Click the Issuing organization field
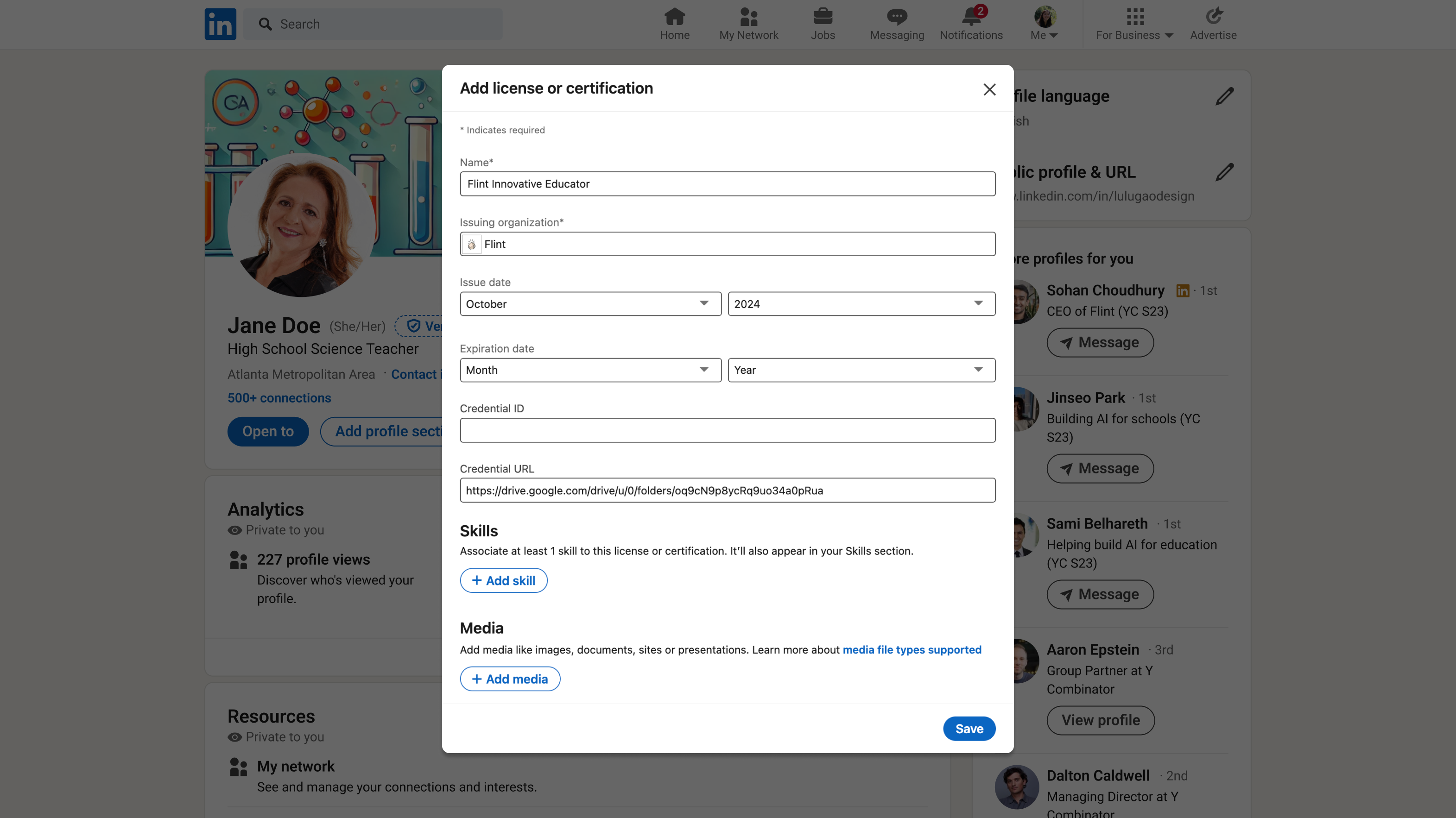 [x=728, y=244]
